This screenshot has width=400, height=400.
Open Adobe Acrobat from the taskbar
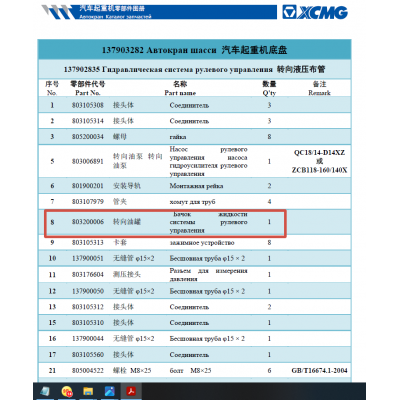pos(131,391)
